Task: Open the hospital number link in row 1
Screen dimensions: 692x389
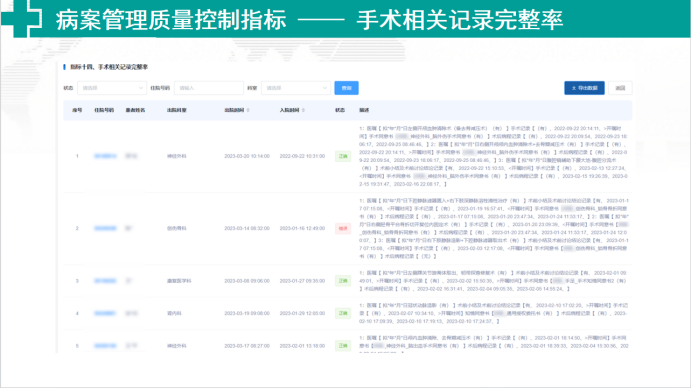Action: (x=105, y=156)
